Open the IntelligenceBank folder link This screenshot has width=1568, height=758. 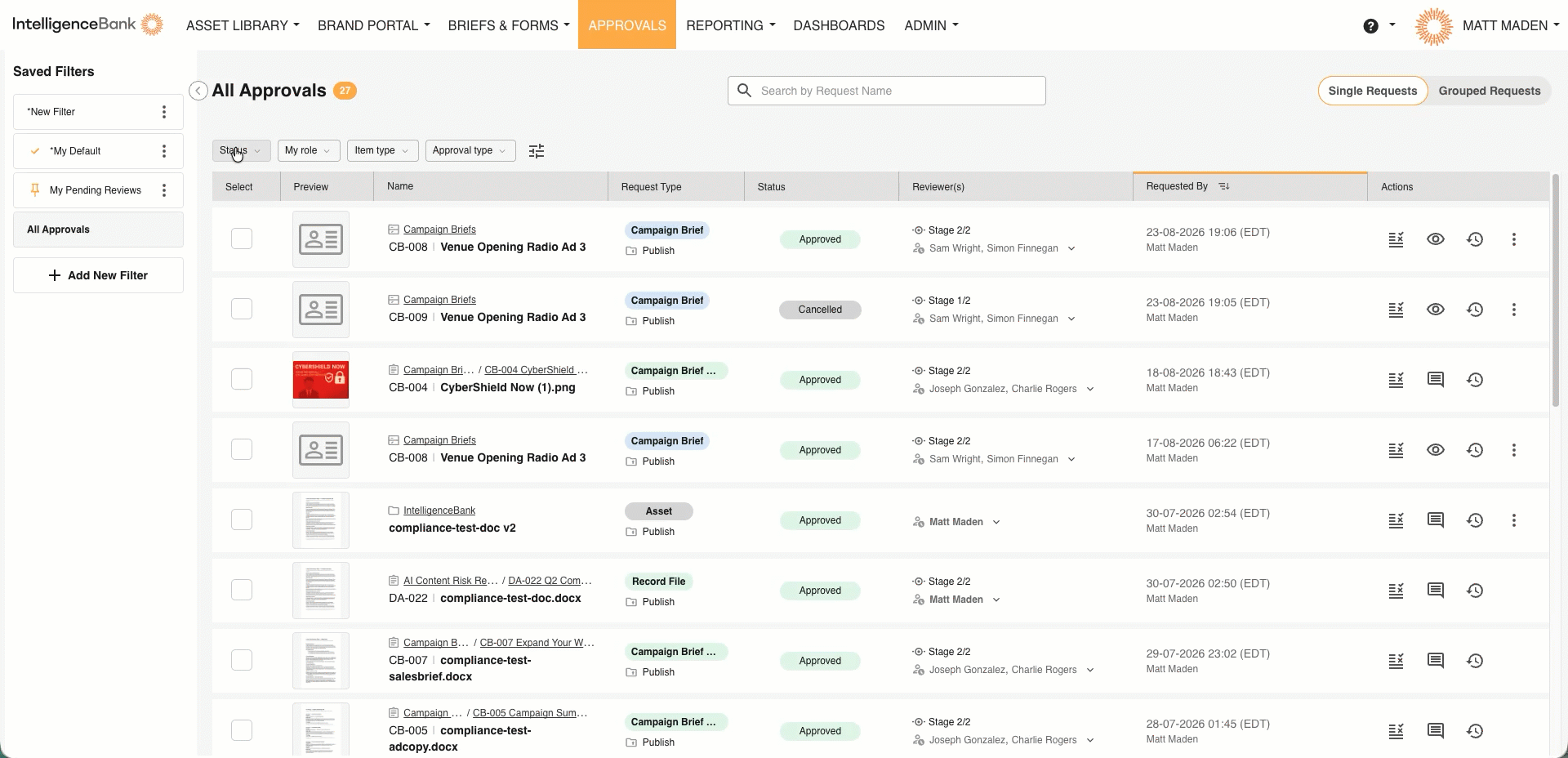click(x=439, y=511)
